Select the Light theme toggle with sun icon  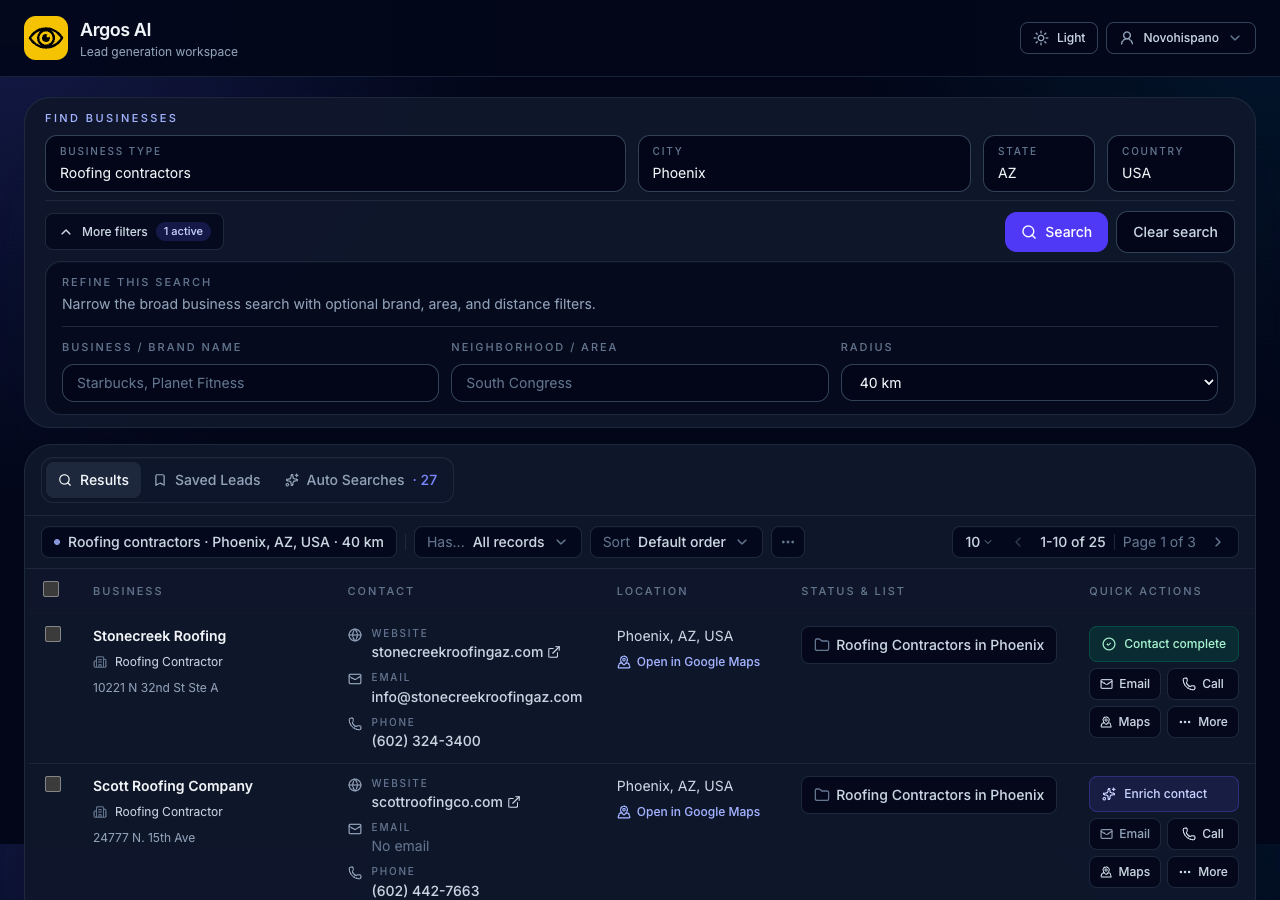tap(1058, 37)
